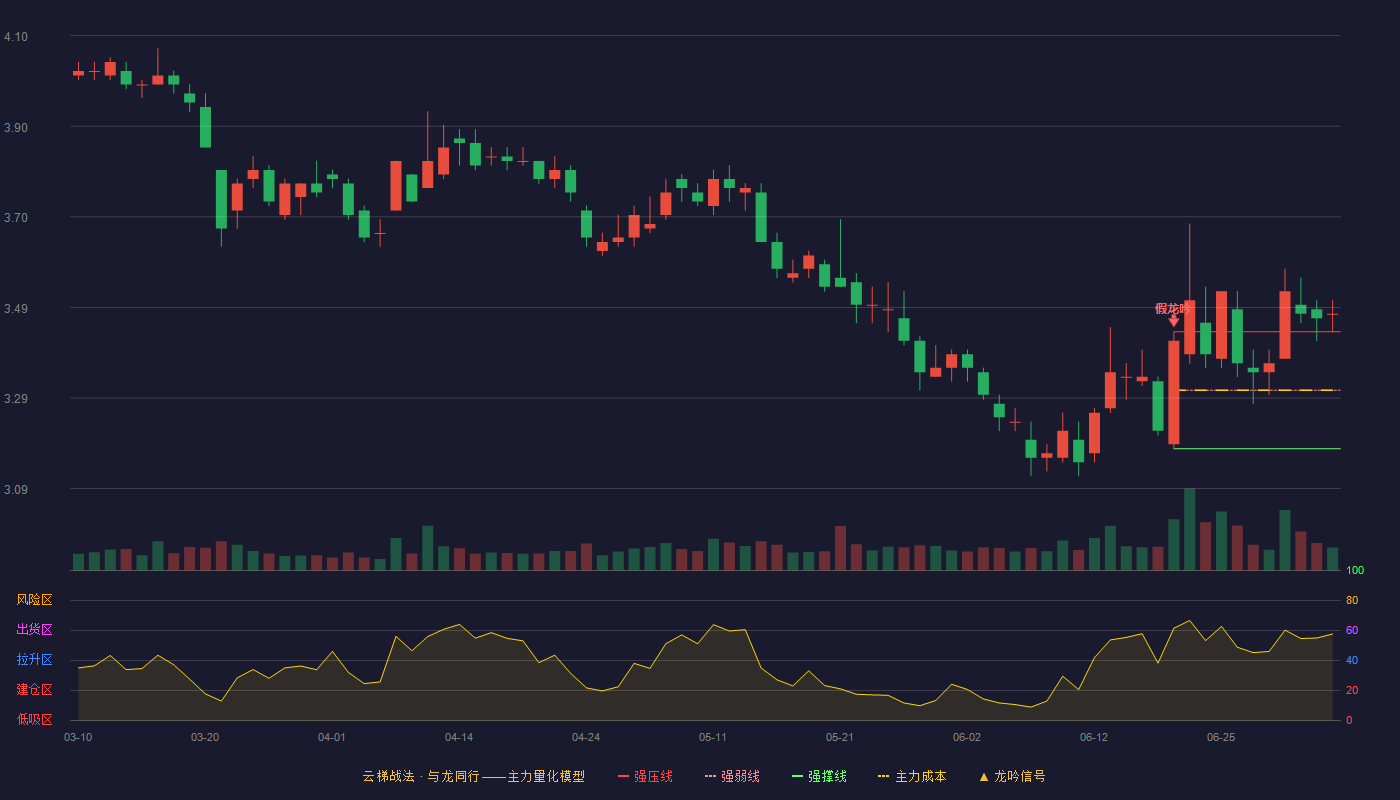Click the 05-21 date label
The height and width of the screenshot is (800, 1400).
click(840, 737)
